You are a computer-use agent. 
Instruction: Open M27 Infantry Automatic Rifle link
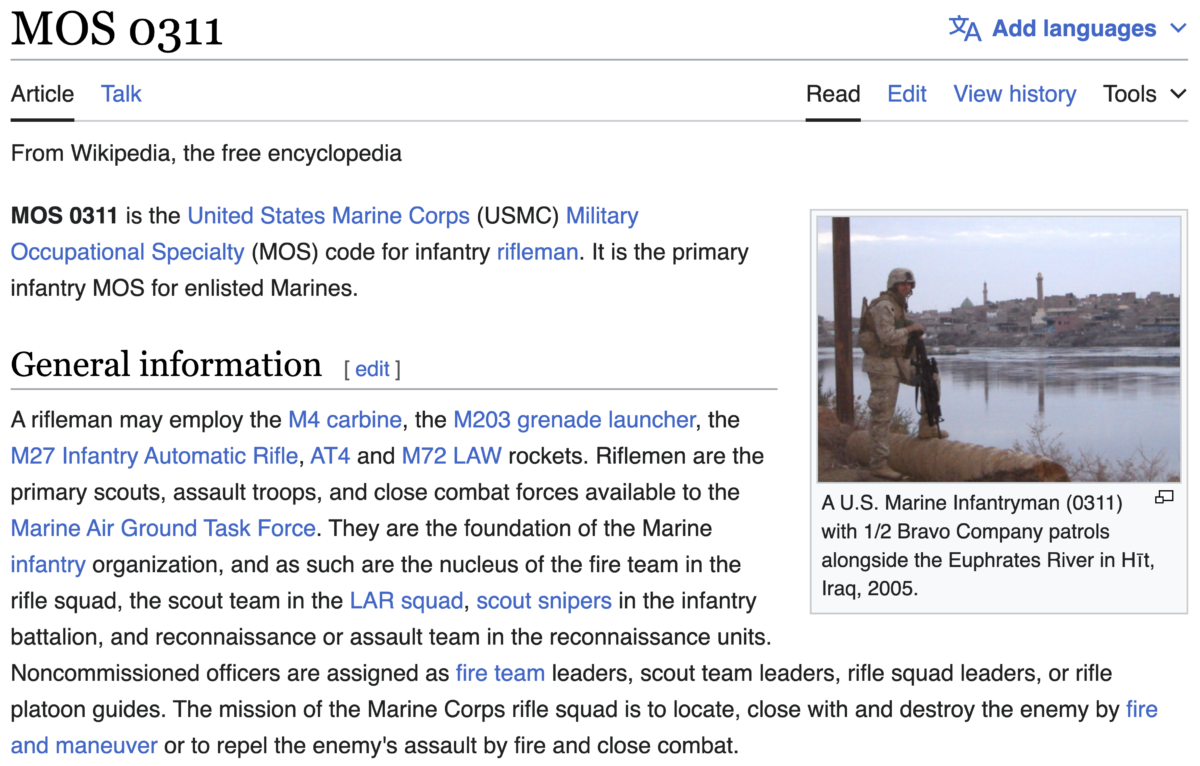tap(154, 455)
